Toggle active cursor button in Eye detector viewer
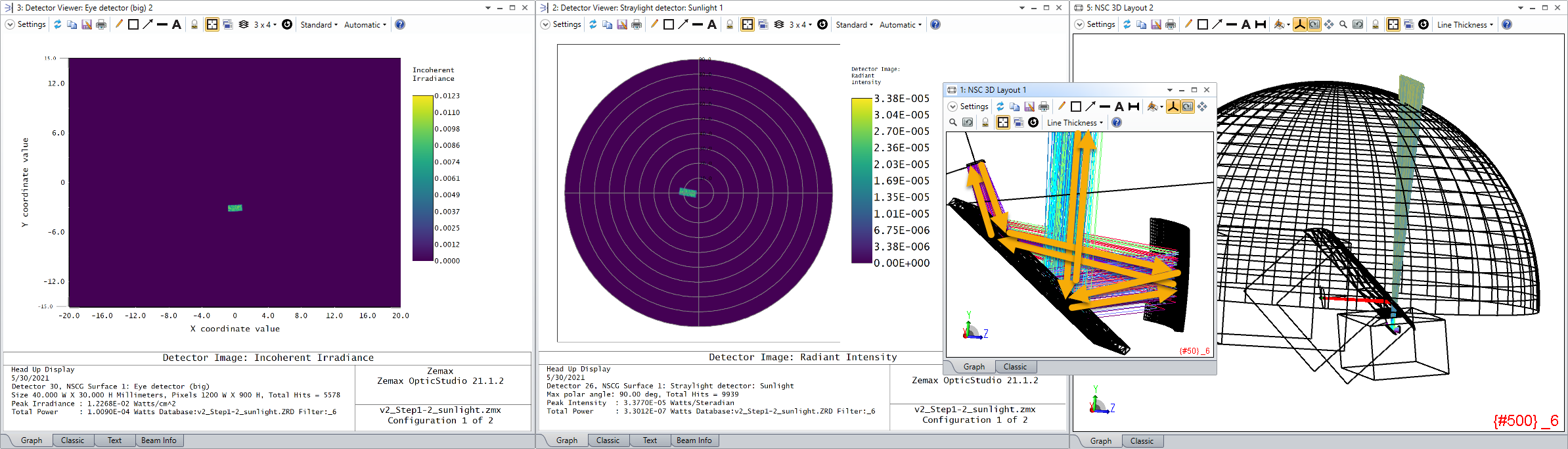The image size is (1568, 449). click(212, 24)
